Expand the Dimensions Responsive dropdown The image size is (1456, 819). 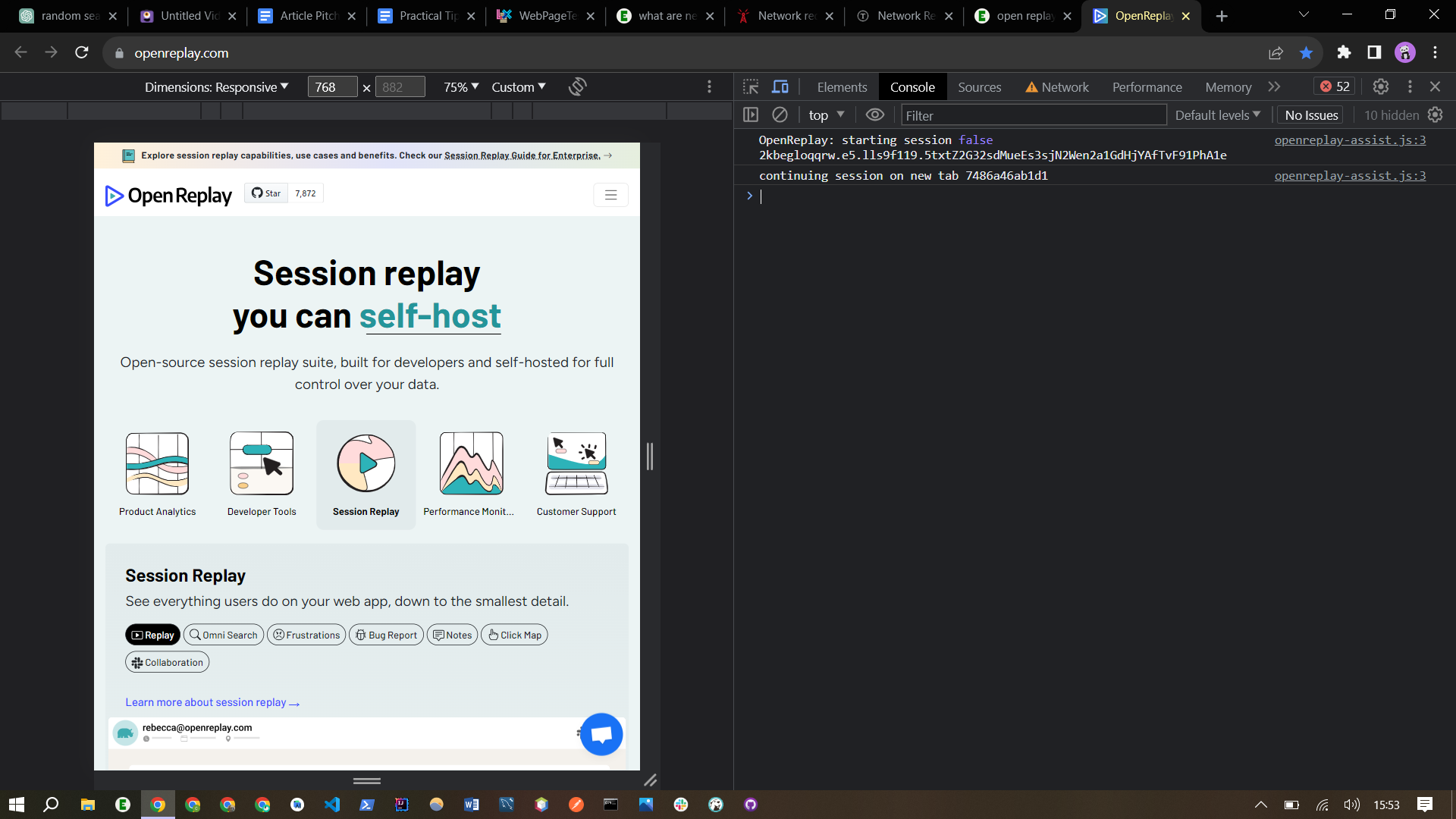217,87
